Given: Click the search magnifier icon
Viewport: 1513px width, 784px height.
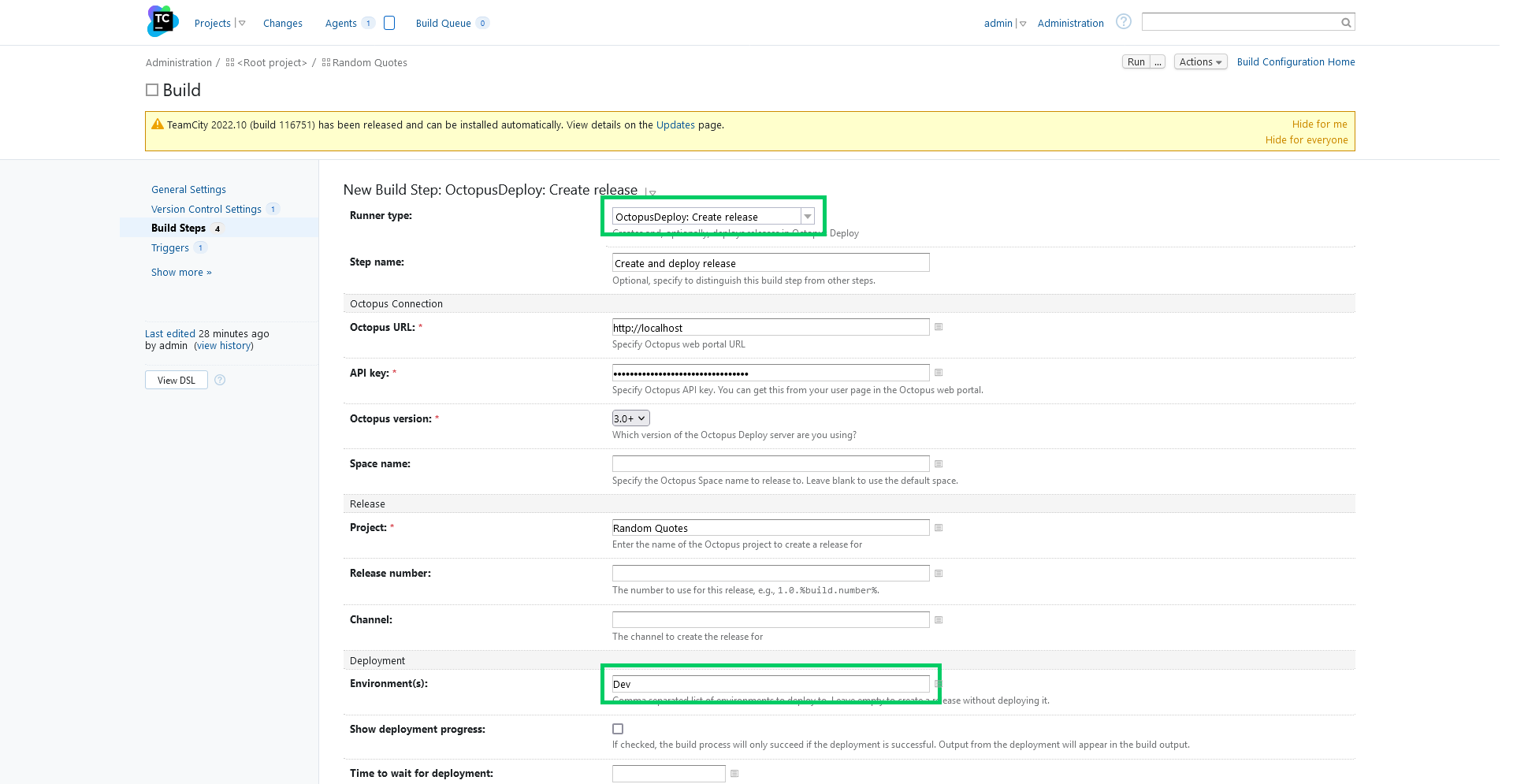Looking at the screenshot, I should pos(1346,23).
